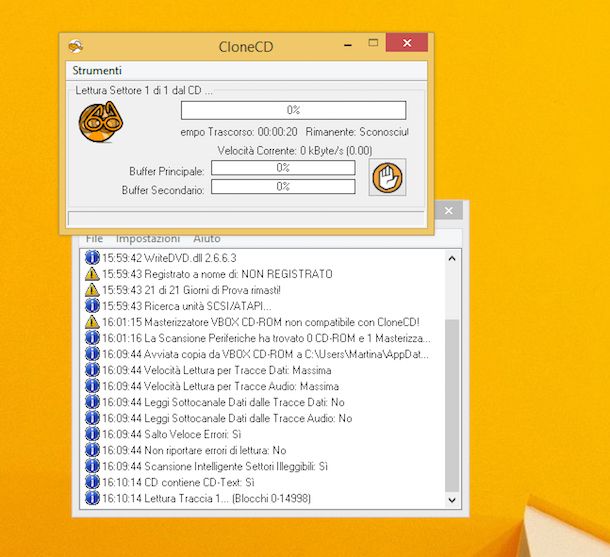Viewport: 610px width, 557px height.
Task: Select log text 'Non riportare errori di lettura: No'
Action: click(x=216, y=450)
